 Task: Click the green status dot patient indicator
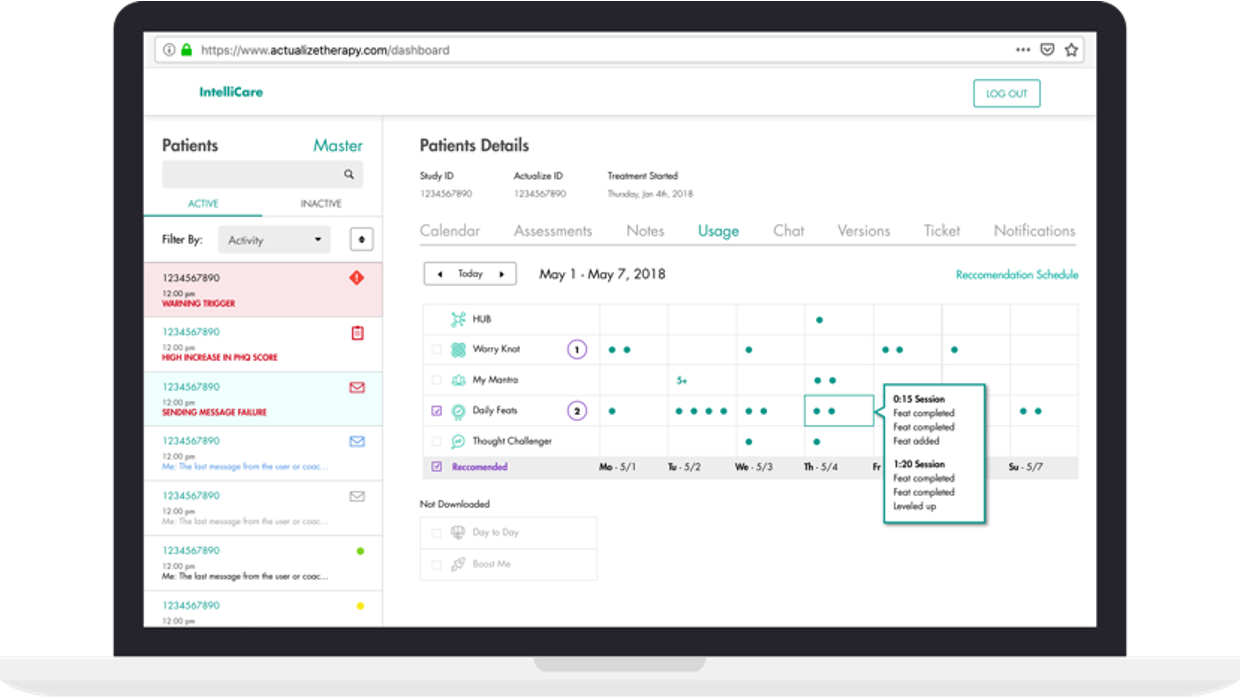tap(360, 551)
